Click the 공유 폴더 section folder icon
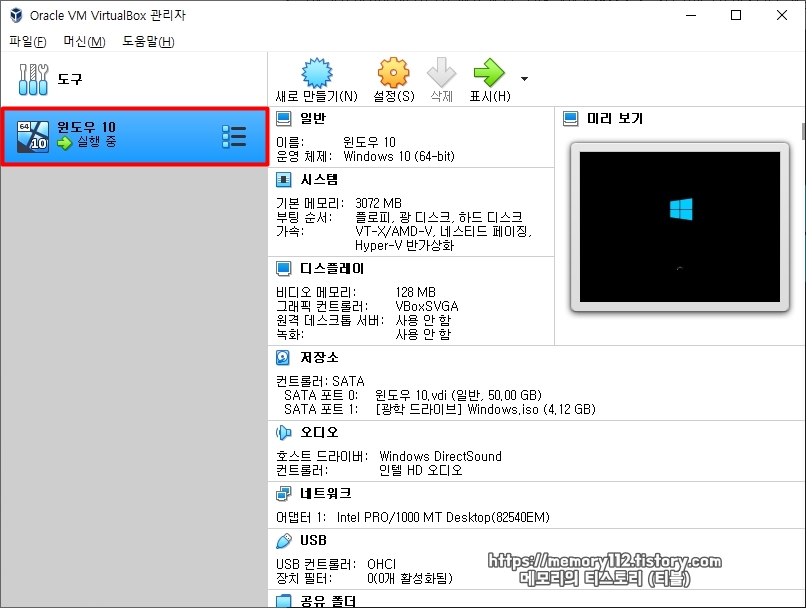The image size is (806, 608). tap(283, 601)
